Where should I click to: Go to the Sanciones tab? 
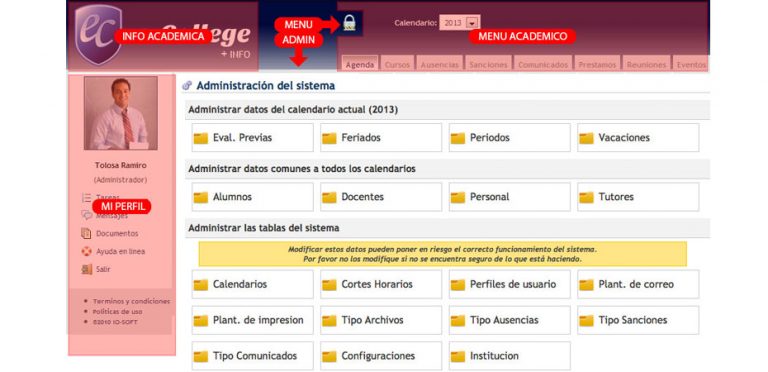click(x=489, y=65)
